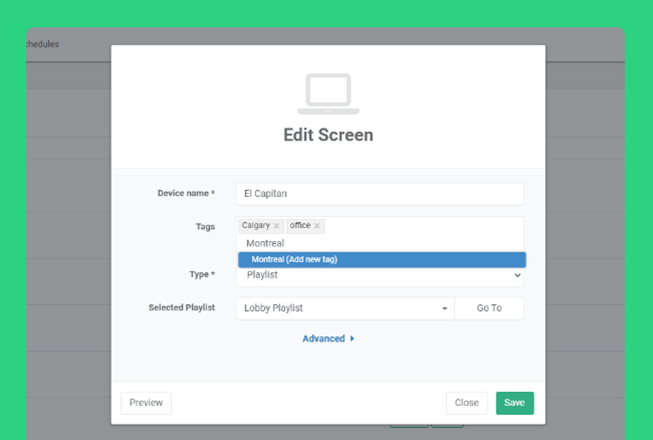Remove the office tag
The width and height of the screenshot is (653, 440).
[317, 226]
